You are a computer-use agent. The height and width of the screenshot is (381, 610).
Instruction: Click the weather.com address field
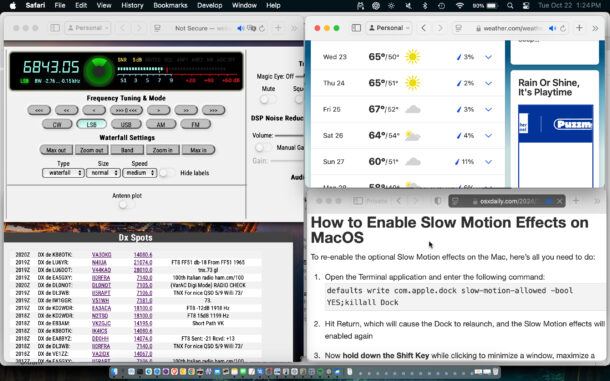tap(511, 28)
